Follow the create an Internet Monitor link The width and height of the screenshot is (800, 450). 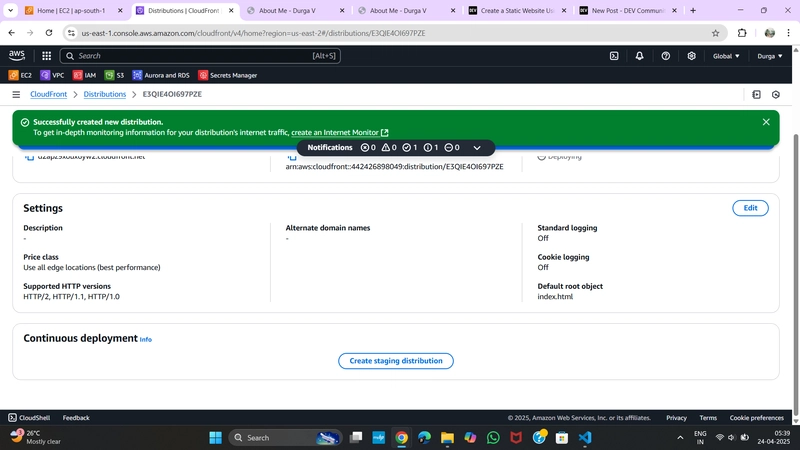[340, 133]
